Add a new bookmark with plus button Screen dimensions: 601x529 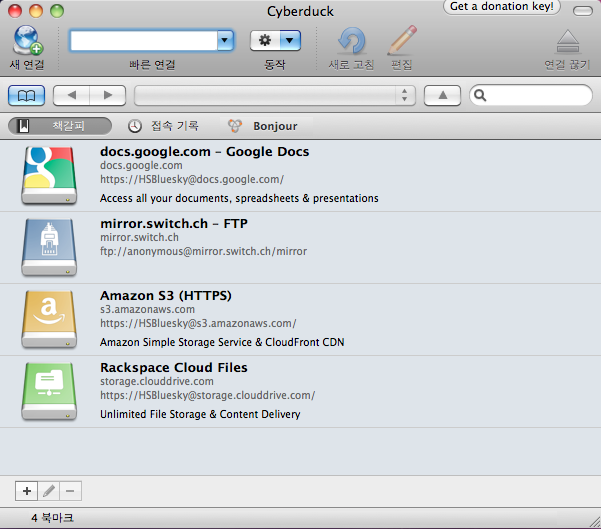point(27,491)
